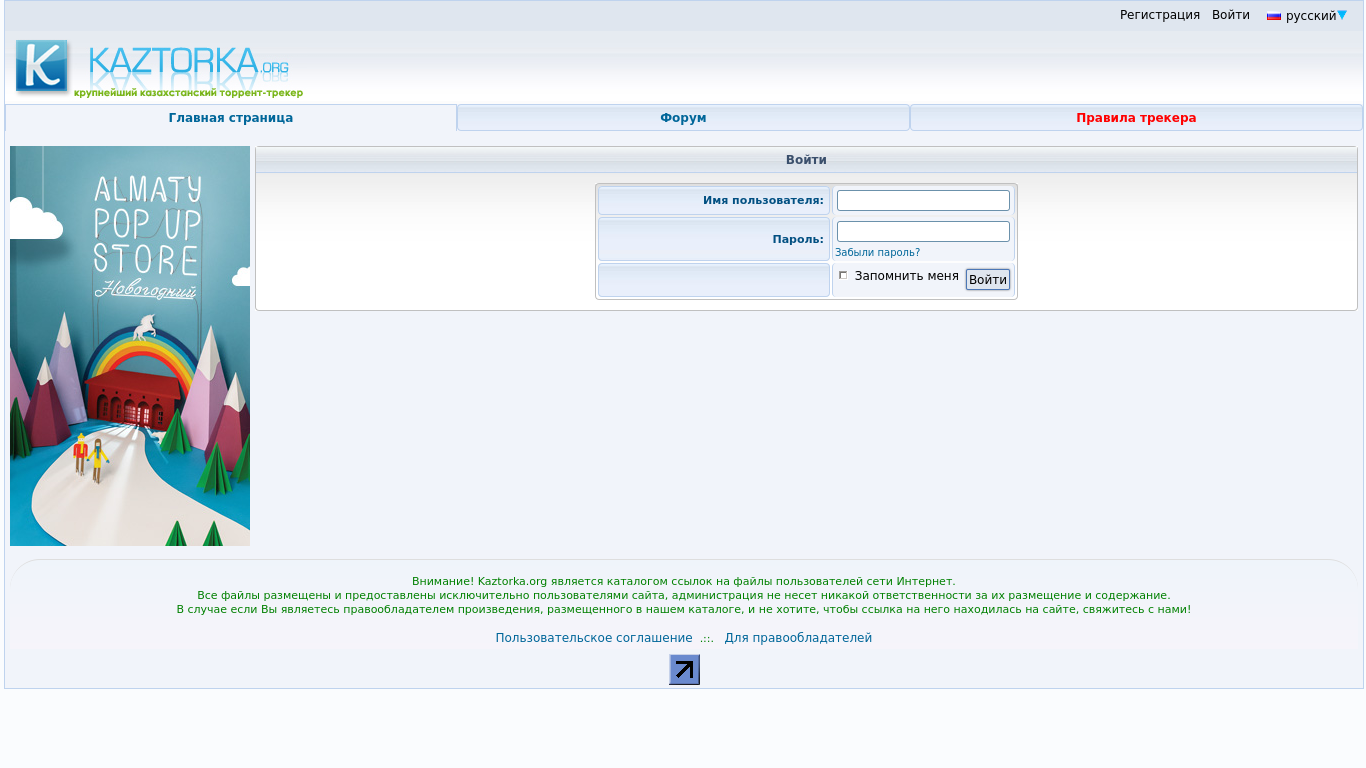Screen dimensions: 1366x768
Task: Open Для правообладателей link
Action: pos(798,638)
